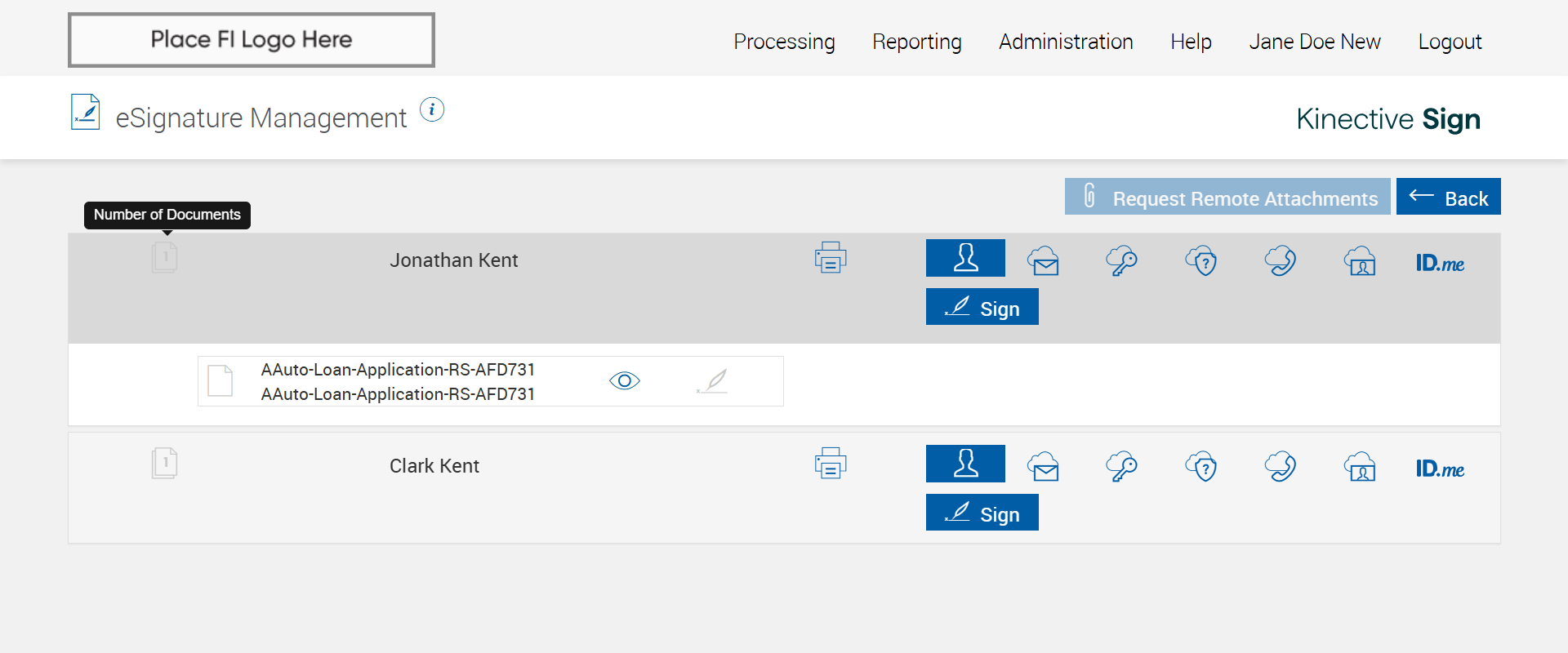Select shield question authentication for Clark Kent
Screen dimensions: 1568x653
coord(1201,467)
